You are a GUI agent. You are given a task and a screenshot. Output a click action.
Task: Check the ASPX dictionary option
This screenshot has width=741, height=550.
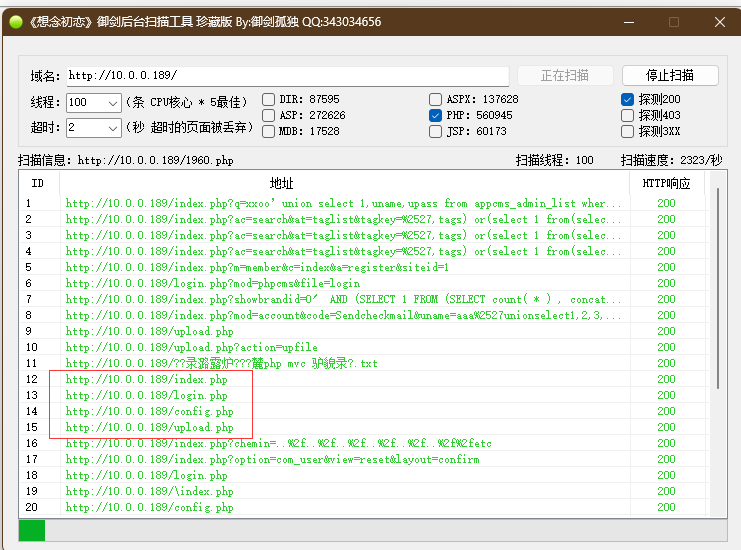(x=436, y=99)
